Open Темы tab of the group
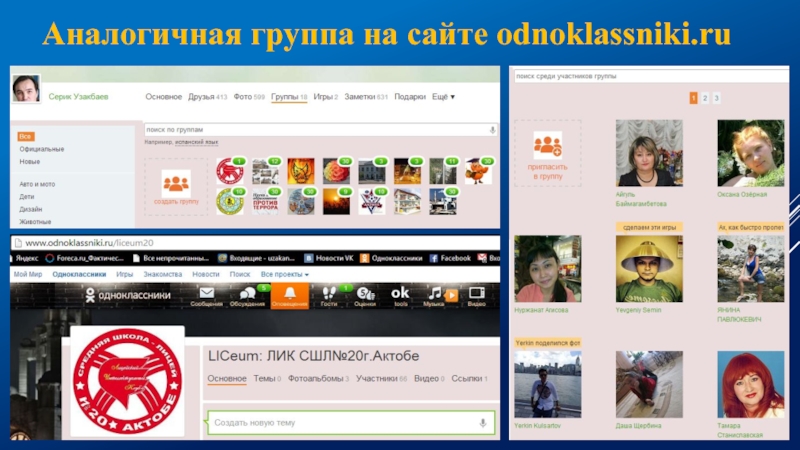Image resolution: width=800 pixels, height=450 pixels. [x=267, y=378]
